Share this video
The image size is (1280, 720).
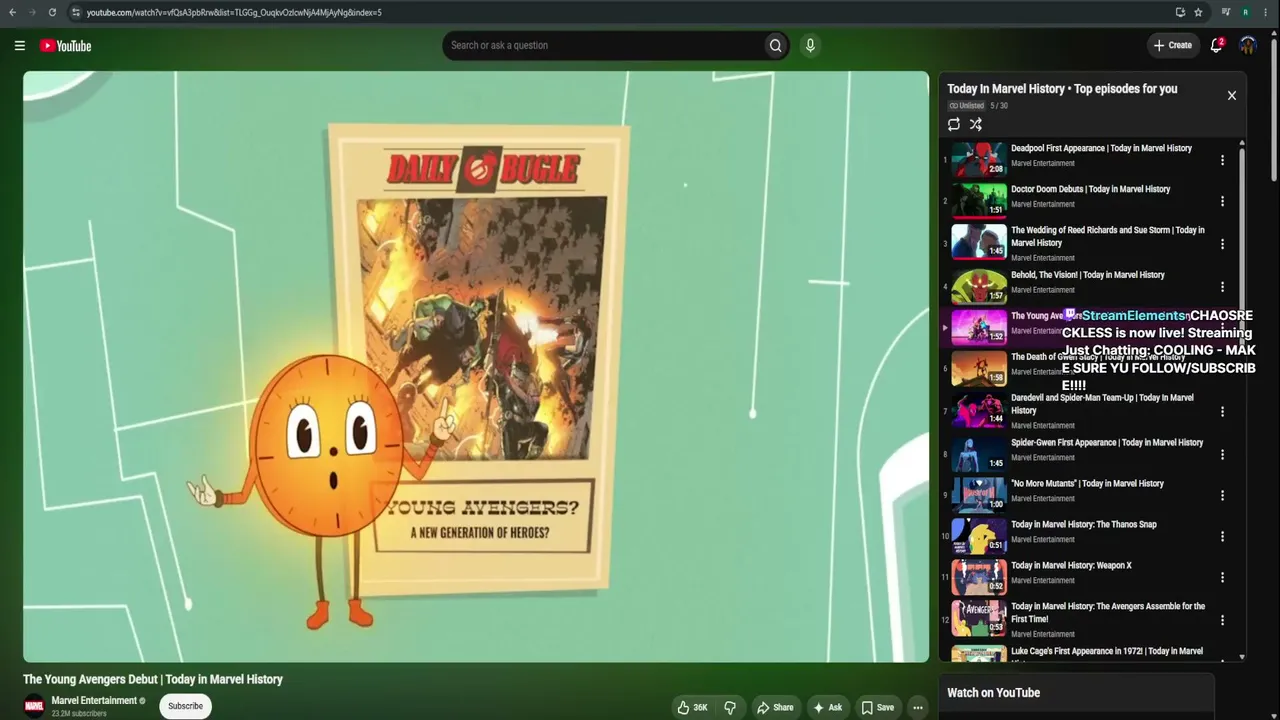pos(775,707)
